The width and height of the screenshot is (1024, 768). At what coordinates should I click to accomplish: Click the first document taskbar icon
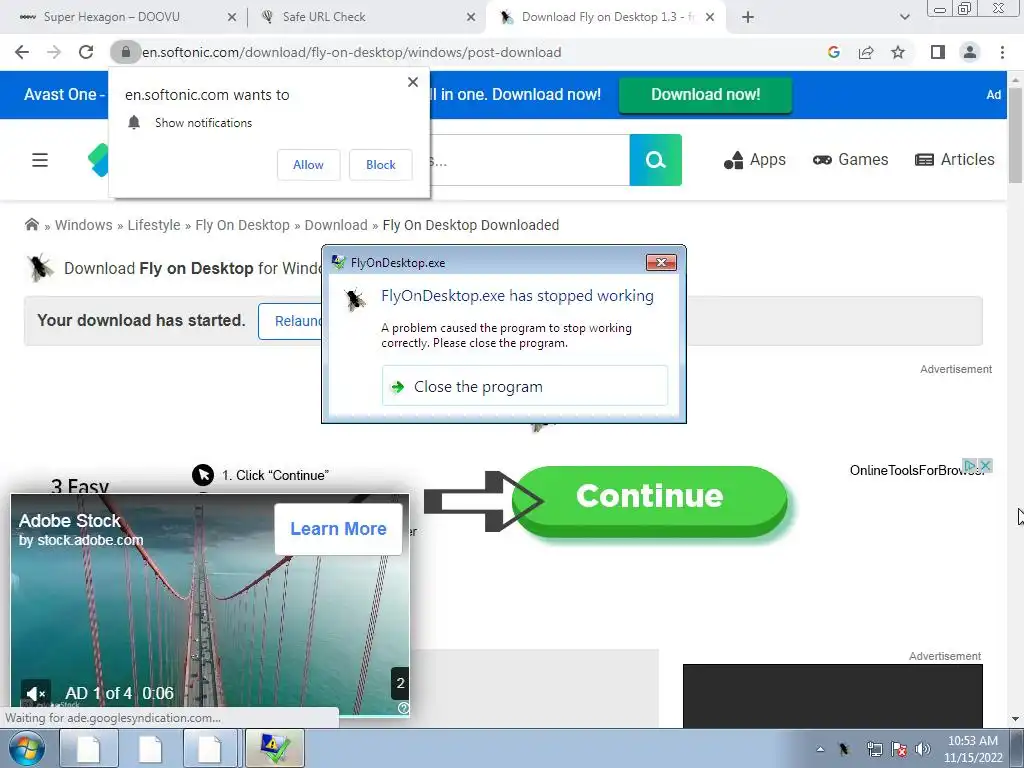click(89, 748)
